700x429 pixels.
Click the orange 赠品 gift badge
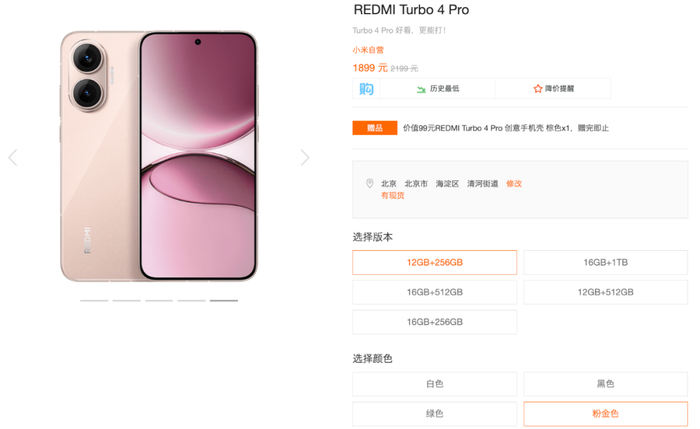[375, 128]
